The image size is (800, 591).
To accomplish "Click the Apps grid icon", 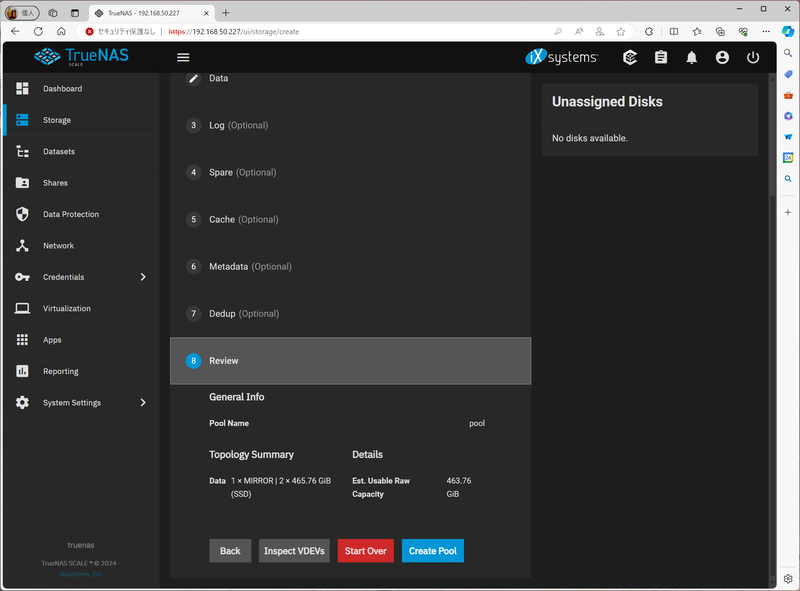I will pos(22,340).
